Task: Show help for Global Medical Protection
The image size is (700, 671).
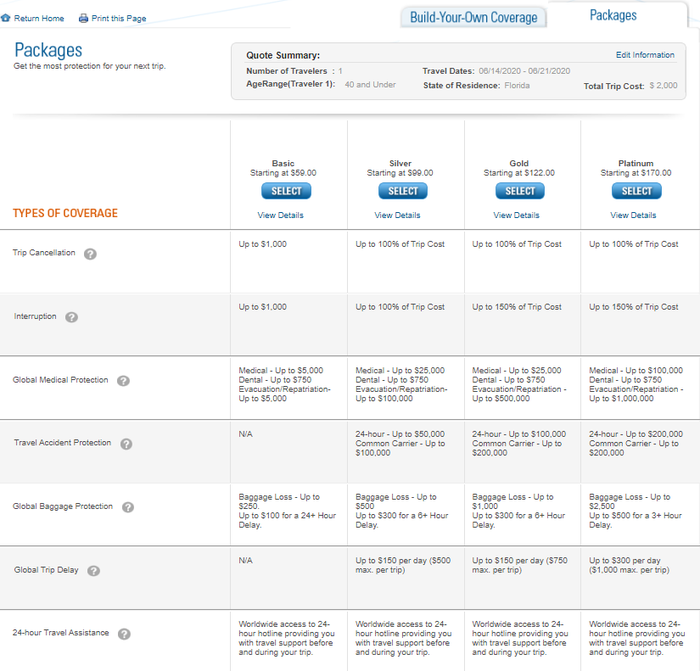Action: tap(123, 381)
